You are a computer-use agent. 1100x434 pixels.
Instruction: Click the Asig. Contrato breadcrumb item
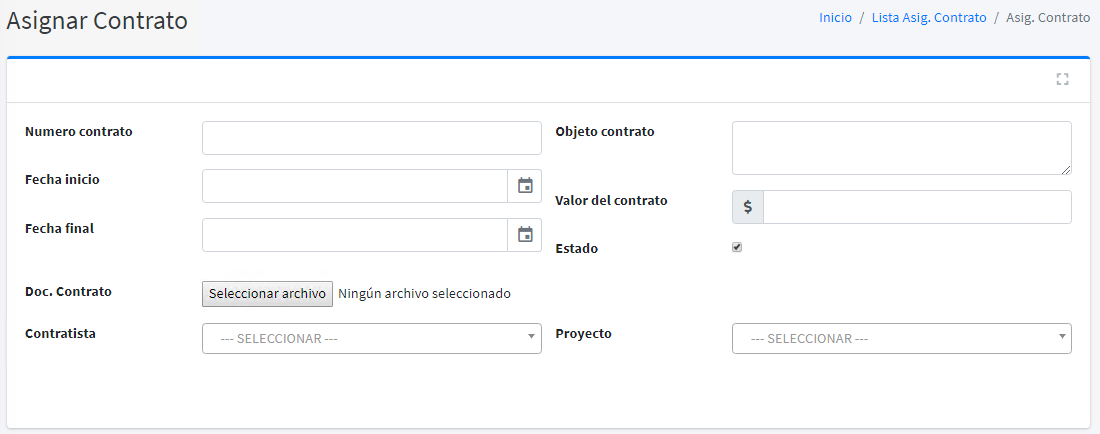tap(1047, 18)
